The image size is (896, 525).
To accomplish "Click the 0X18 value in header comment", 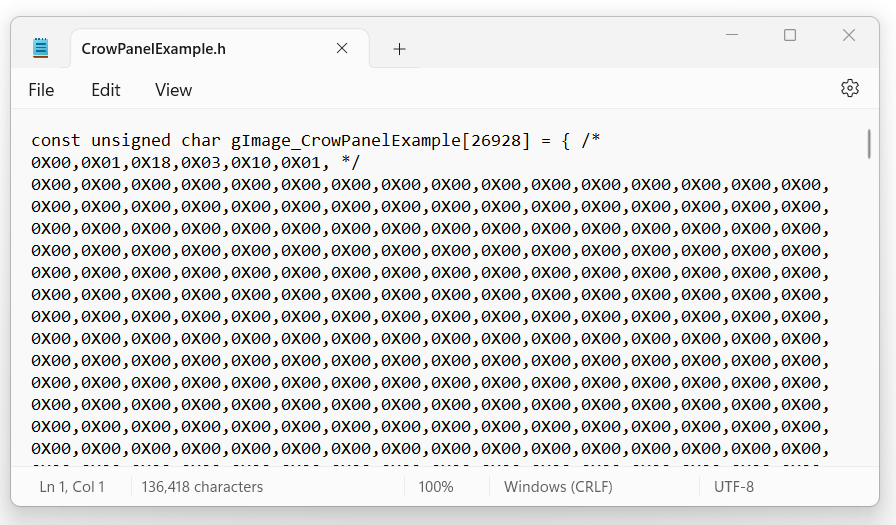I will 151,163.
